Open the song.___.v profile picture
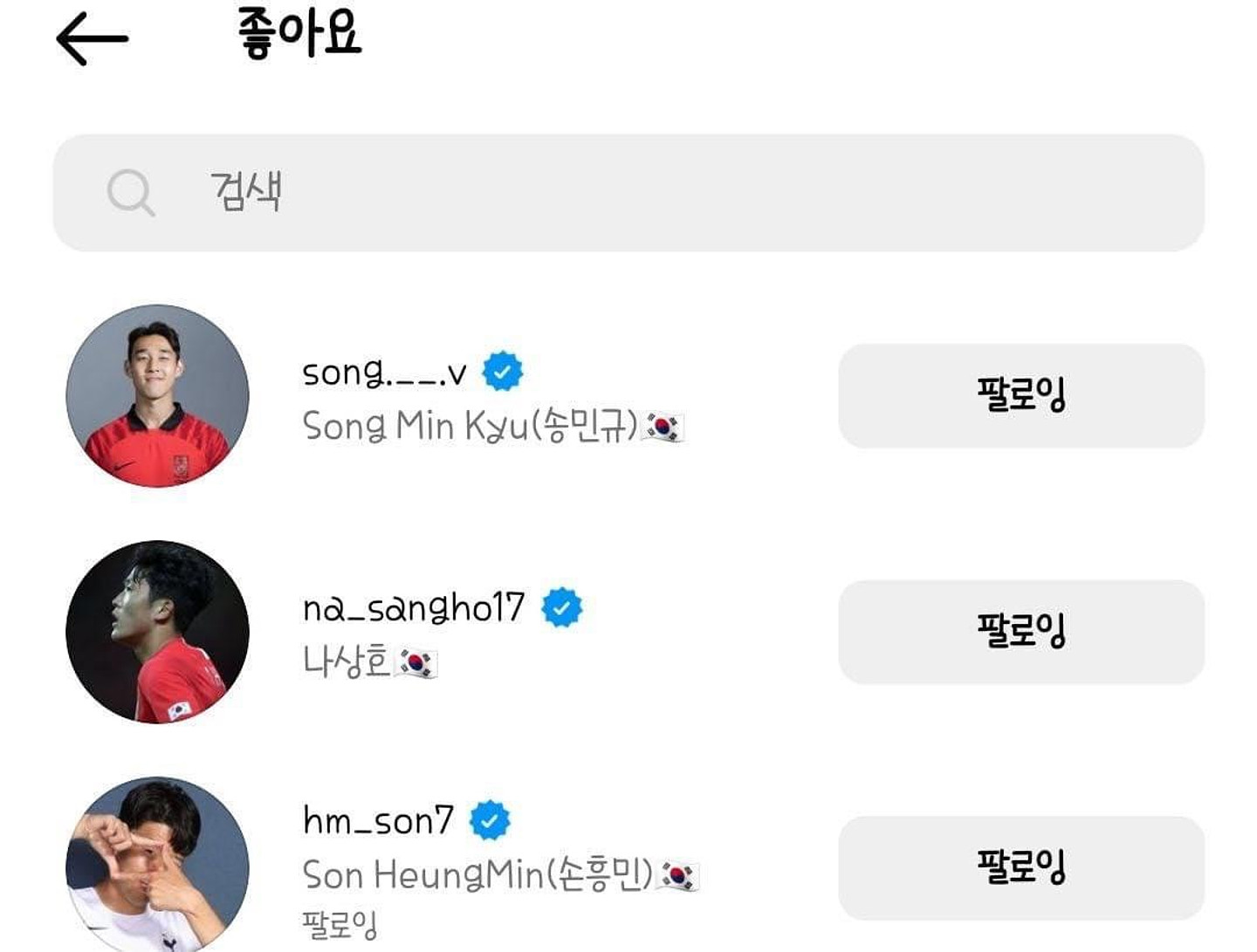The image size is (1257, 952). point(157,395)
